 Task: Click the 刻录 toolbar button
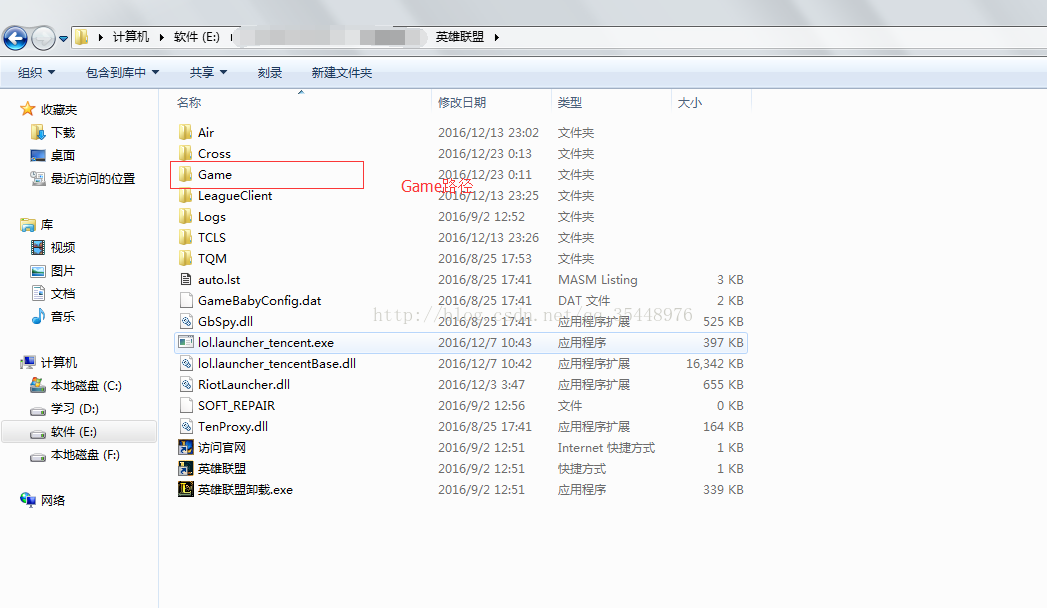point(270,72)
